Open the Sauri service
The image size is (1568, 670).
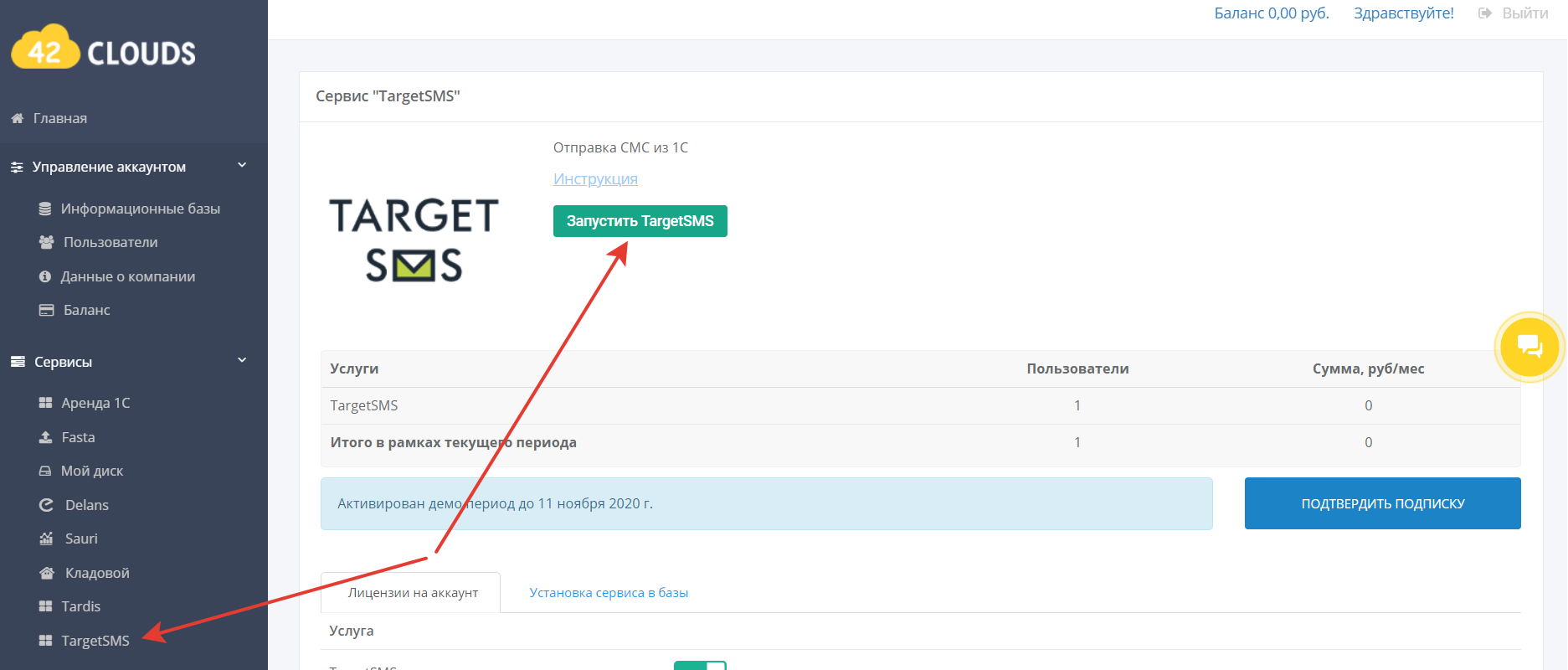81,539
